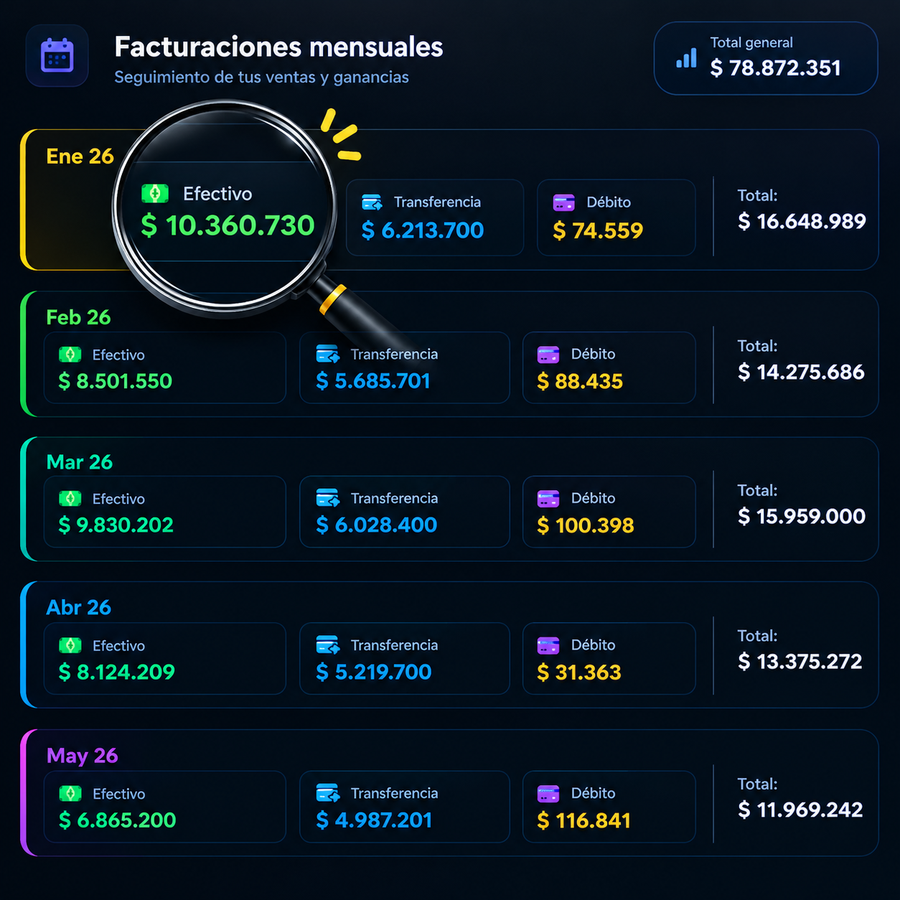
Task: Click the Efectivo cash icon in Mar 26
Action: 70,498
